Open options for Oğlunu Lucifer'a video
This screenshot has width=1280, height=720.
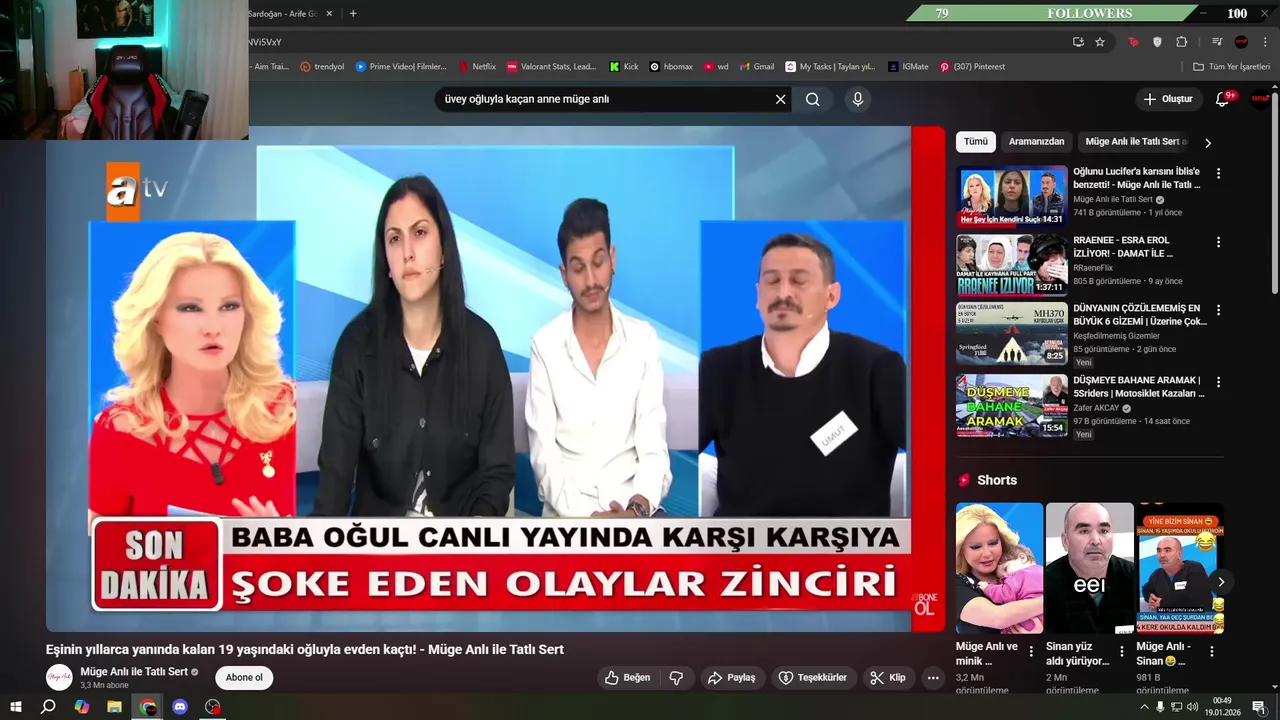1218,173
